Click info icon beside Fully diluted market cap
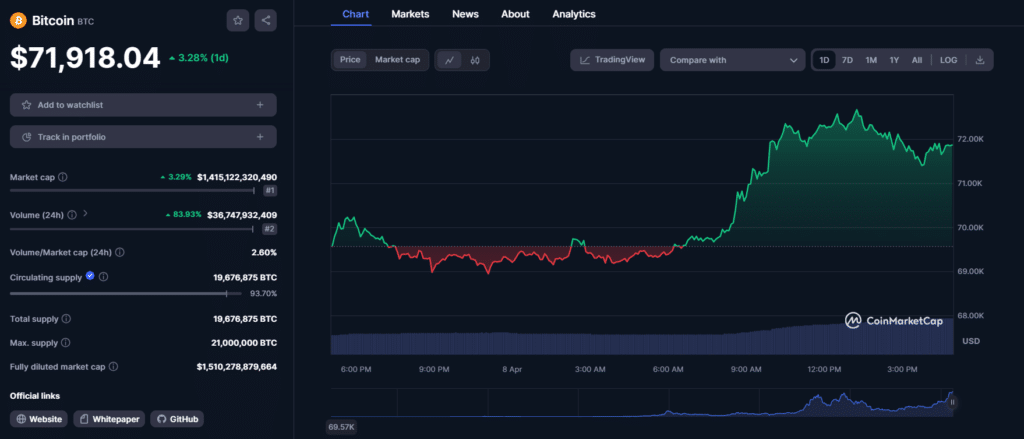The image size is (1024, 439). (113, 367)
